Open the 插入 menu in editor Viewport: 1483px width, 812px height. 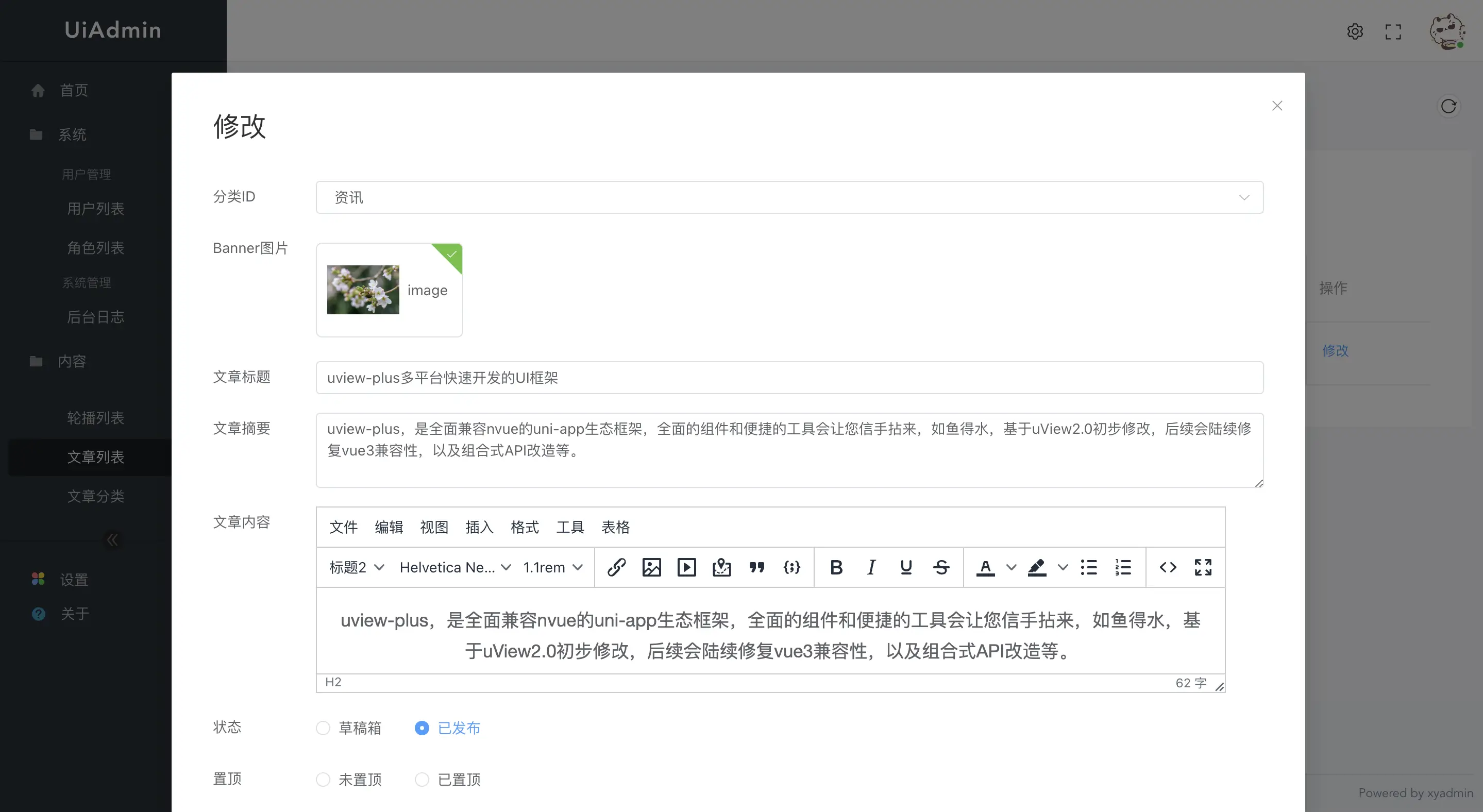(479, 527)
